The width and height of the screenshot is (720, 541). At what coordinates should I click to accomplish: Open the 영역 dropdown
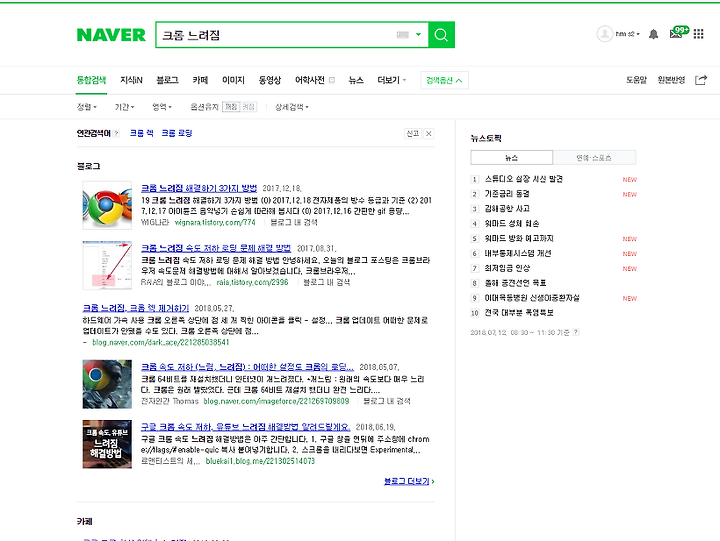coord(162,107)
